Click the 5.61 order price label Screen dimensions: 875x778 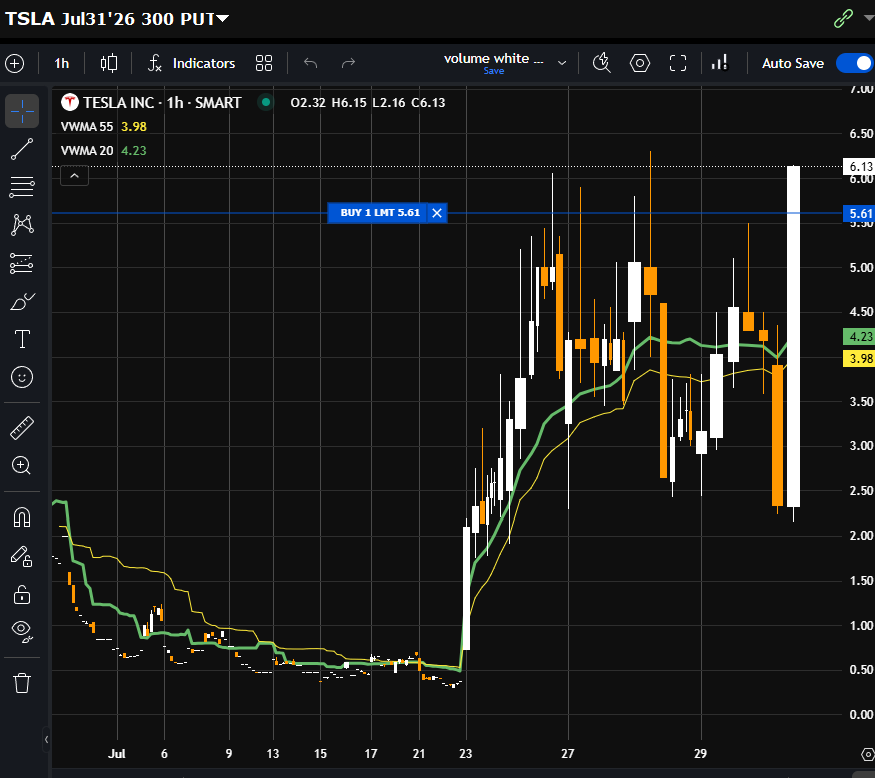pyautogui.click(x=859, y=214)
